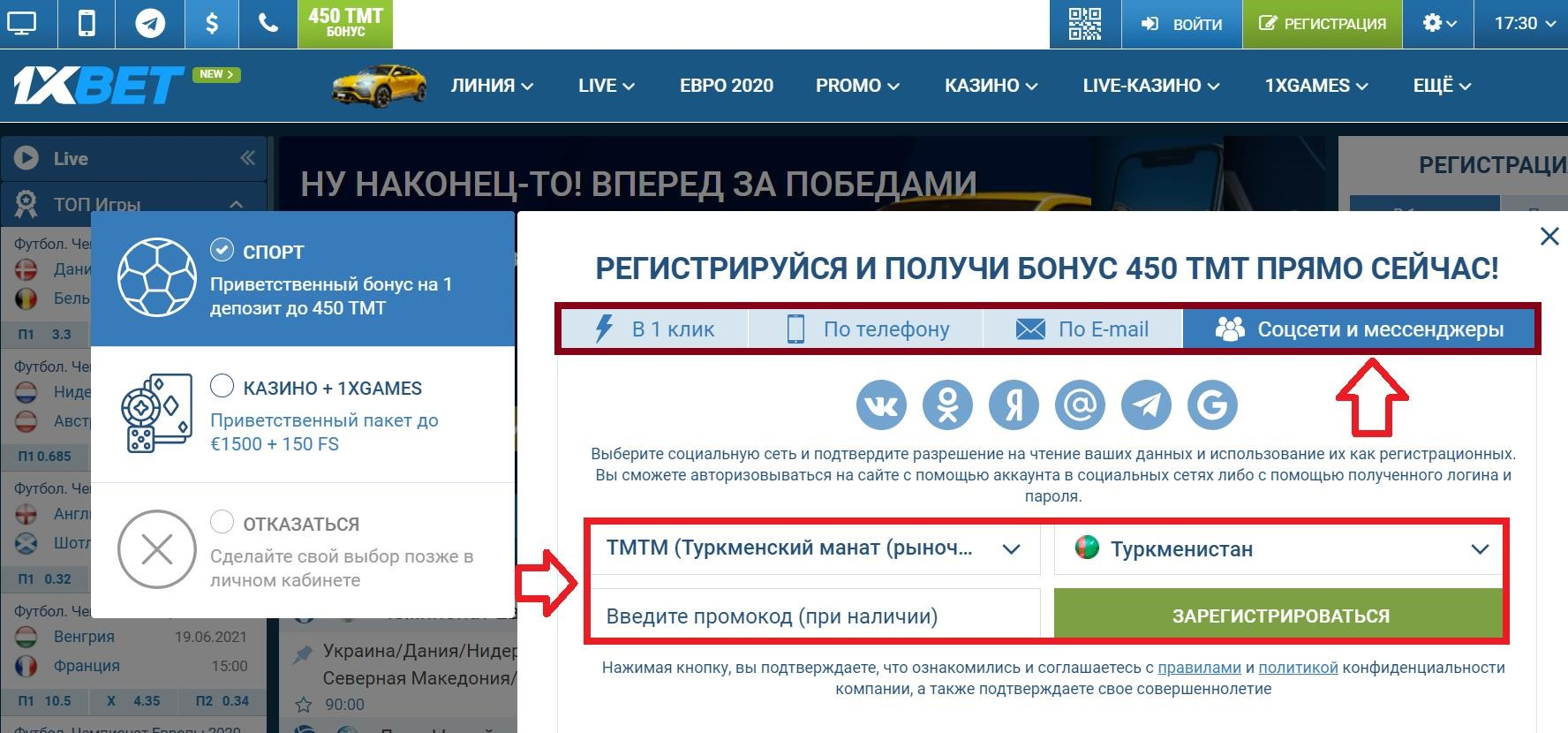This screenshot has height=733, width=1568.
Task: Select the СПОРТ bonus radio option
Action: (x=222, y=250)
